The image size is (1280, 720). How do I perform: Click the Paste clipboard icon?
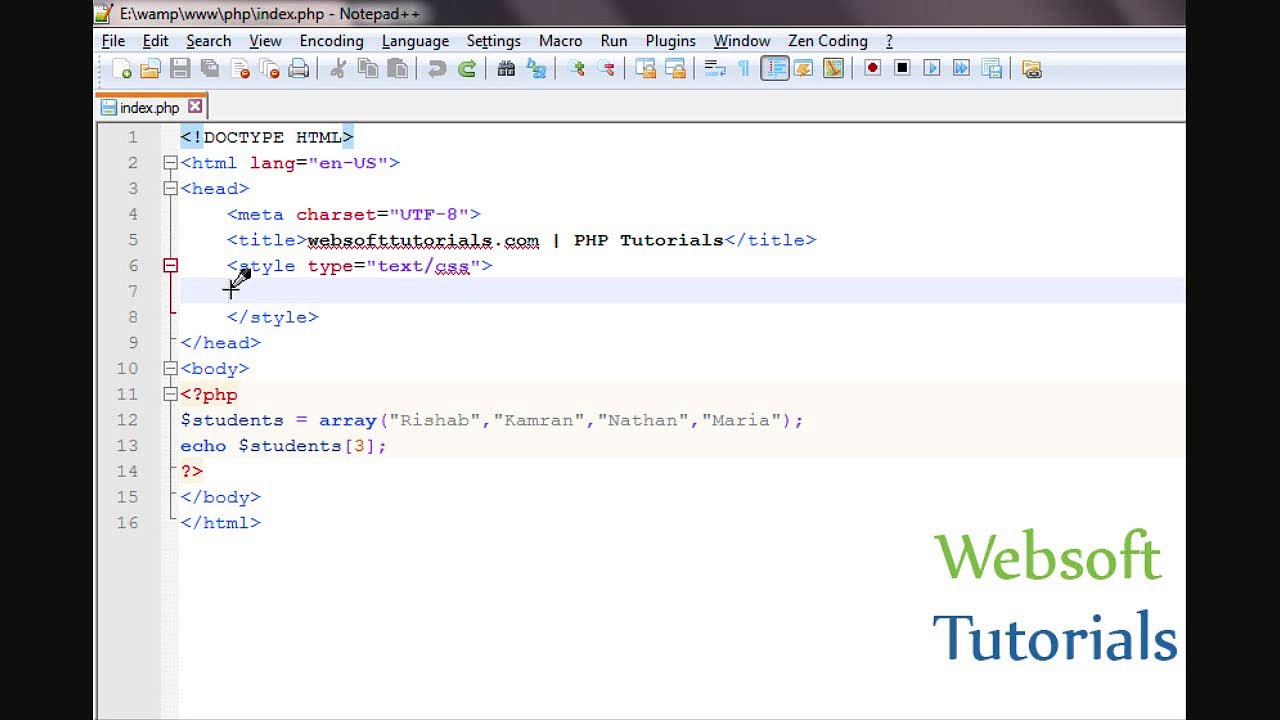[398, 69]
